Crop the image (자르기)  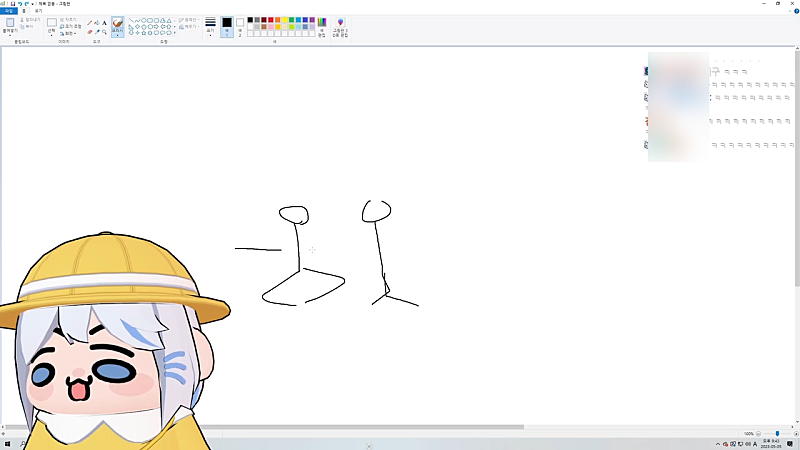pyautogui.click(x=68, y=20)
